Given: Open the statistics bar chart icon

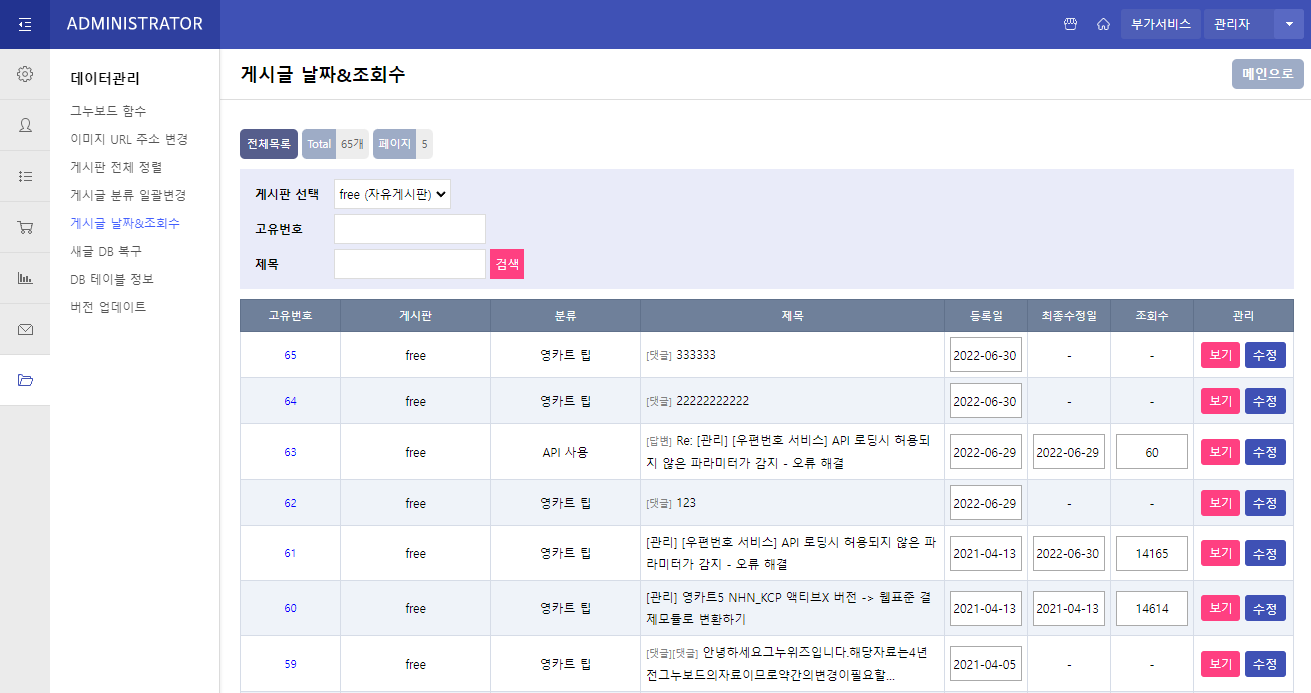Looking at the screenshot, I should (25, 278).
